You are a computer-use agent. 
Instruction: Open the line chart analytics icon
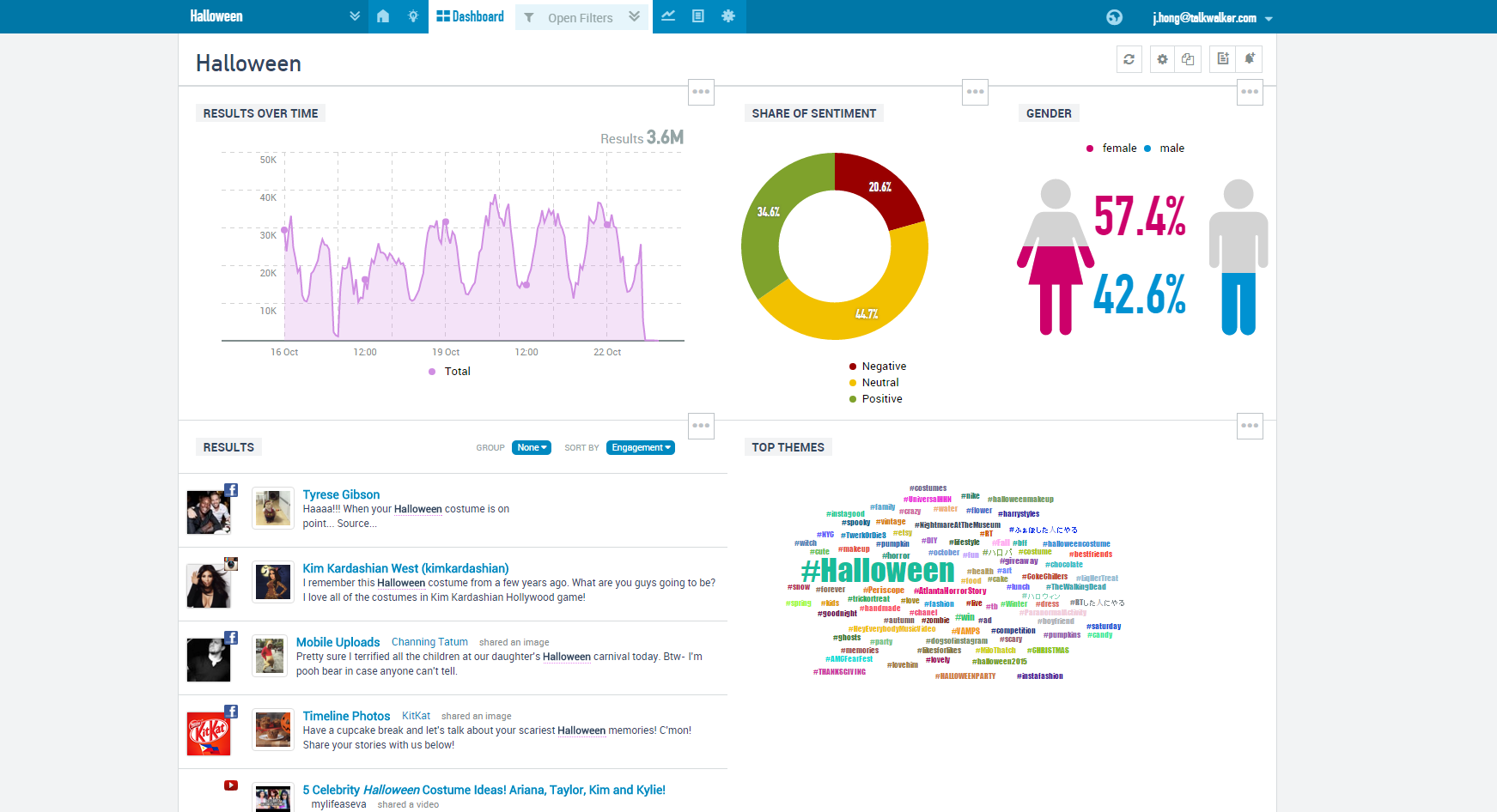[668, 16]
